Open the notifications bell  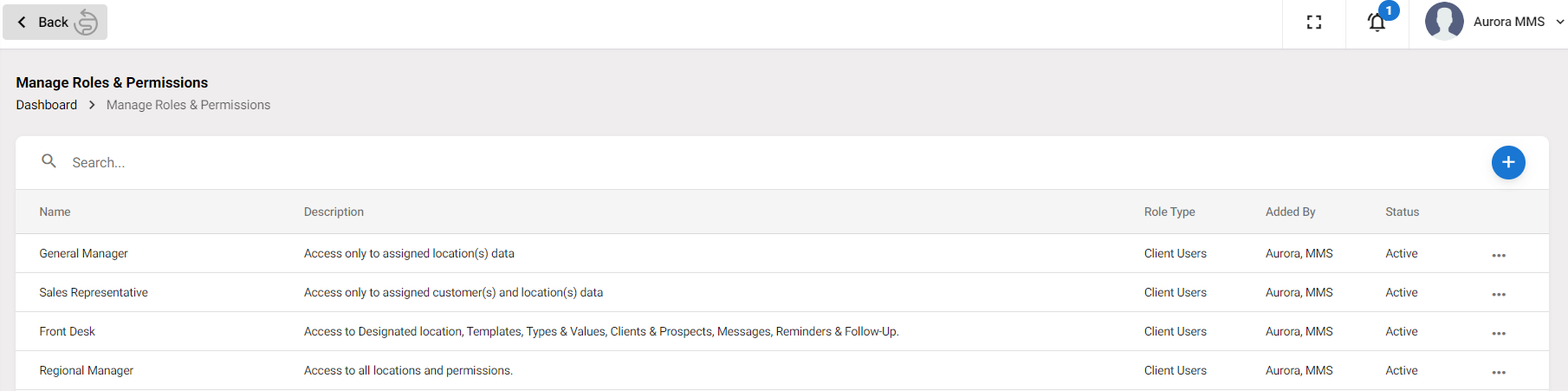coord(1377,23)
